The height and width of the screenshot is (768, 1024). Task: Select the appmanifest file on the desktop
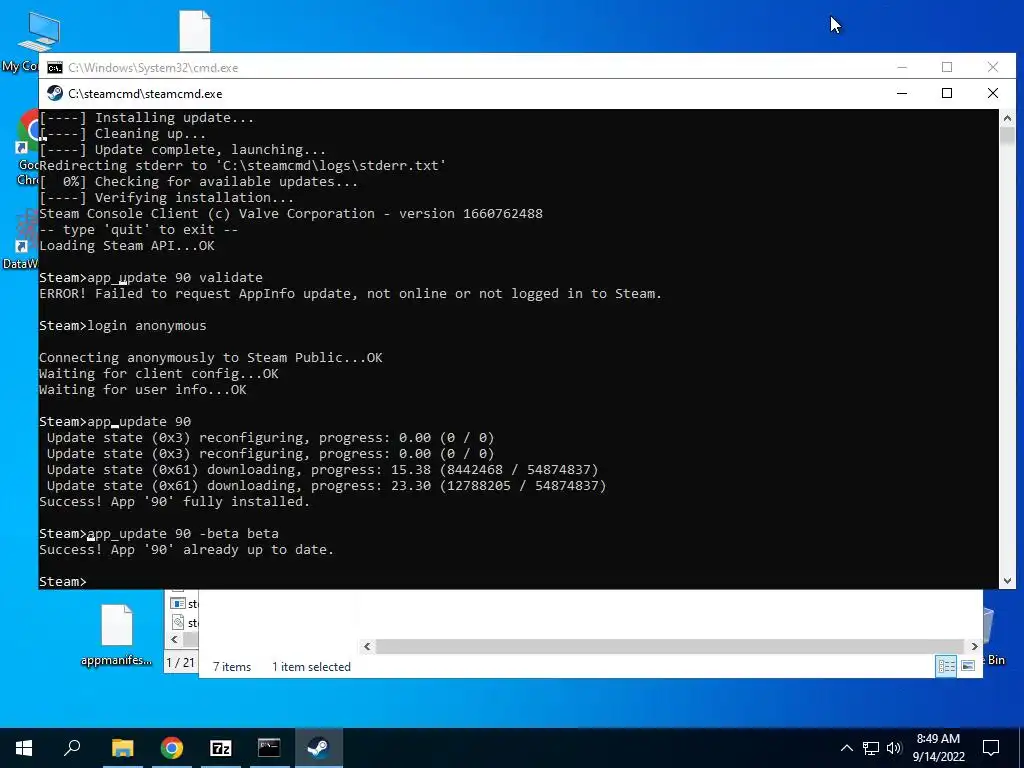click(117, 635)
